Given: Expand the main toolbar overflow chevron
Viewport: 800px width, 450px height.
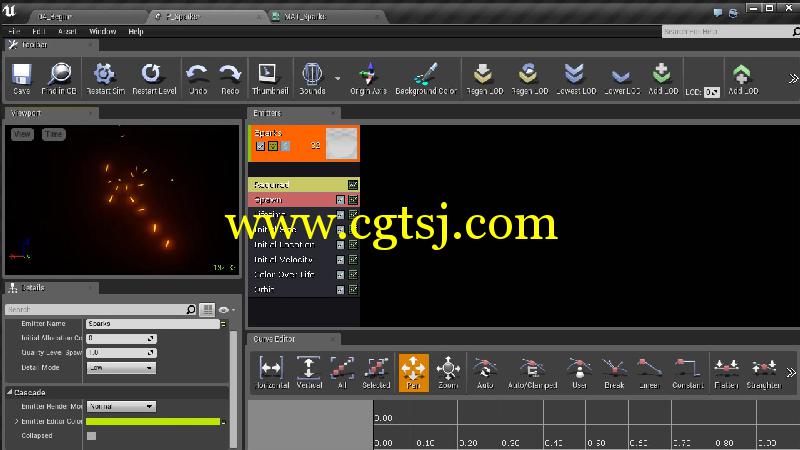Looking at the screenshot, I should [792, 79].
